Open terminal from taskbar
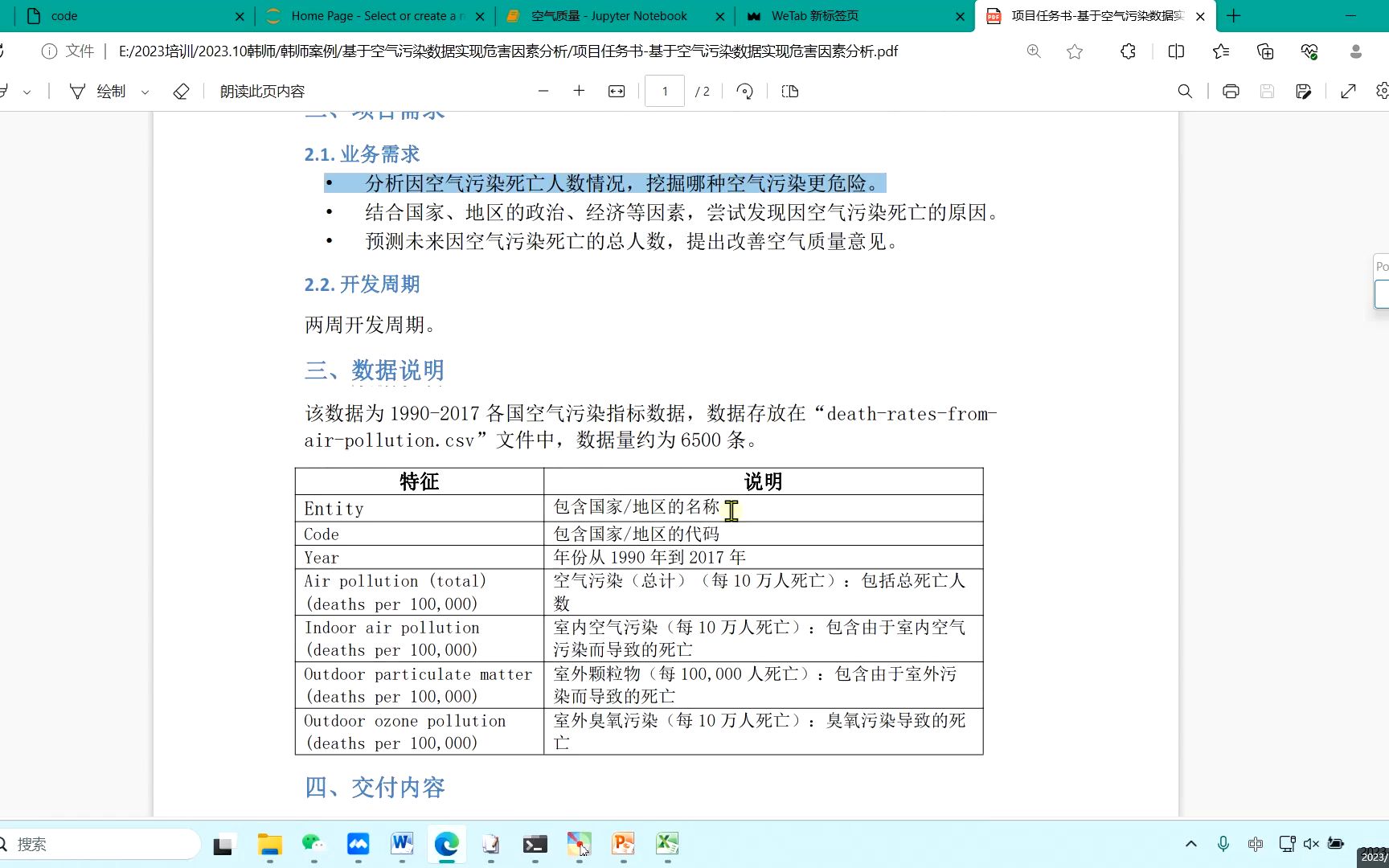Viewport: 1389px width, 868px height. (535, 844)
